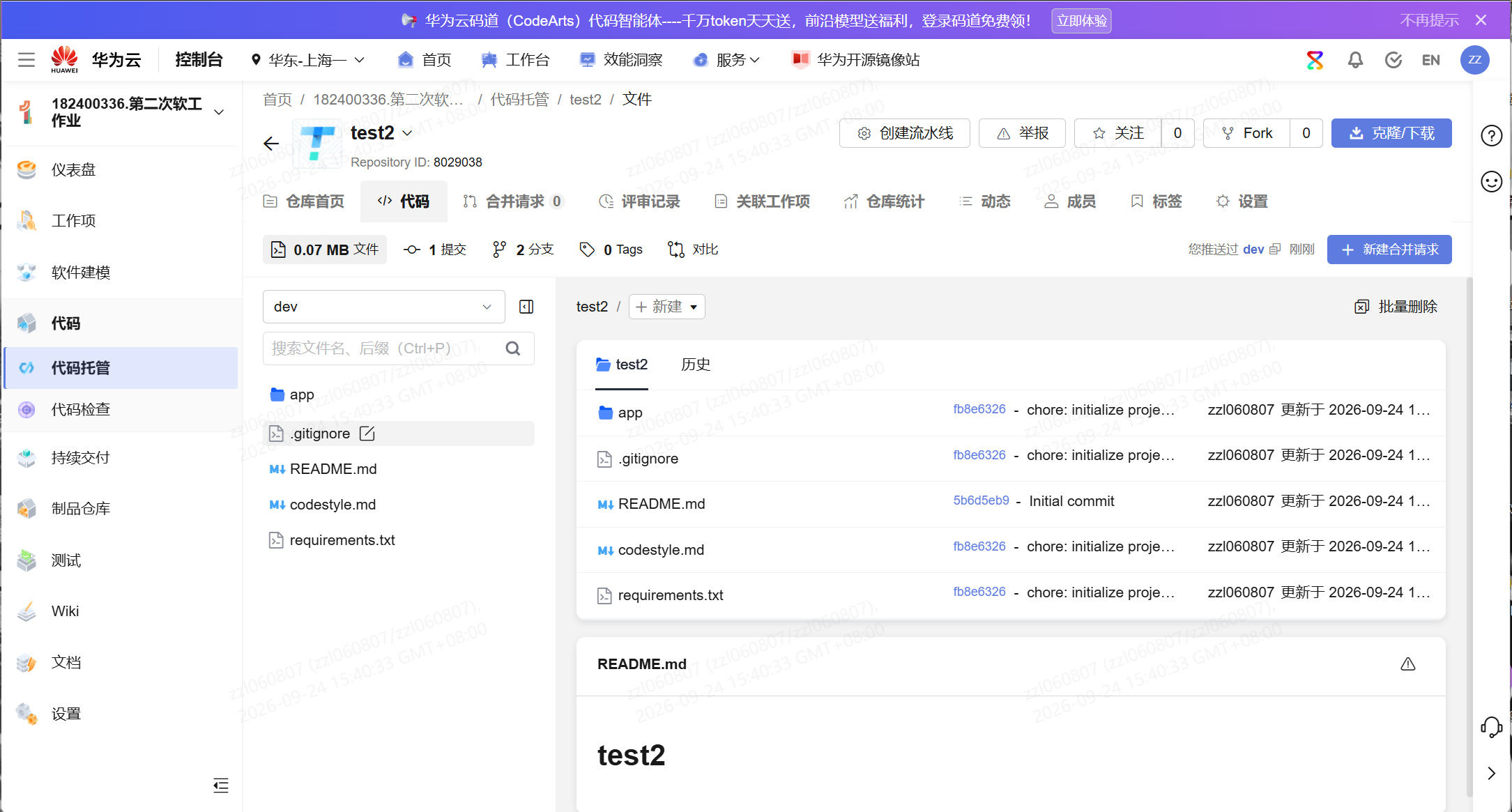
Task: Edit .gitignore via pencil icon
Action: pos(367,434)
